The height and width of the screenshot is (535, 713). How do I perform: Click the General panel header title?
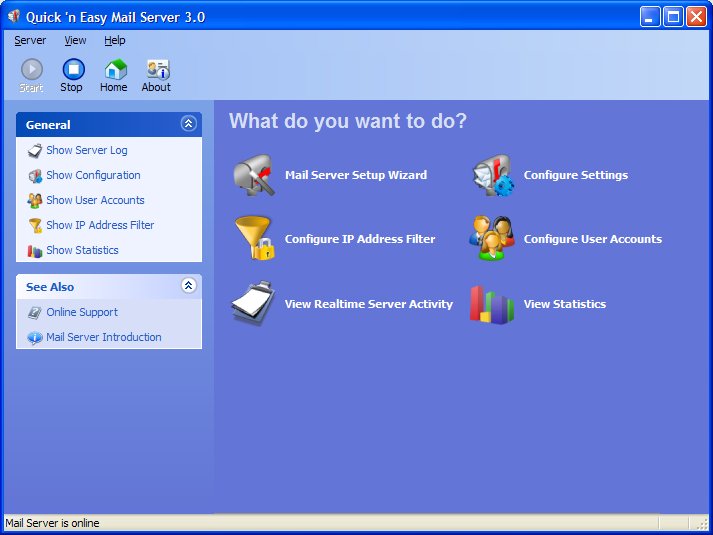coord(48,125)
